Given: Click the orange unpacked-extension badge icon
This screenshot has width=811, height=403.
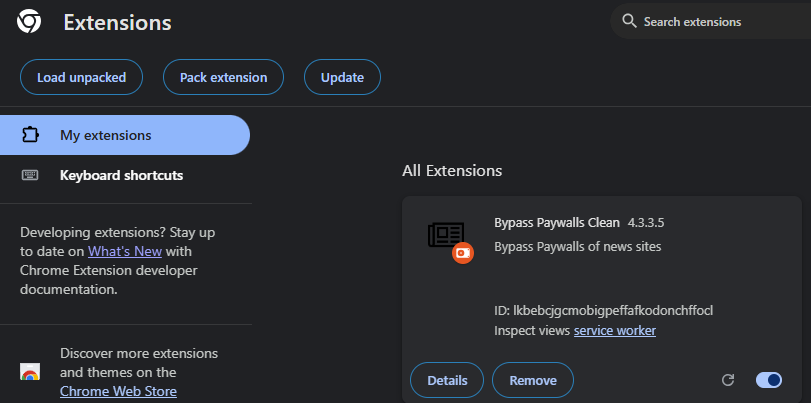Looking at the screenshot, I should point(462,253).
